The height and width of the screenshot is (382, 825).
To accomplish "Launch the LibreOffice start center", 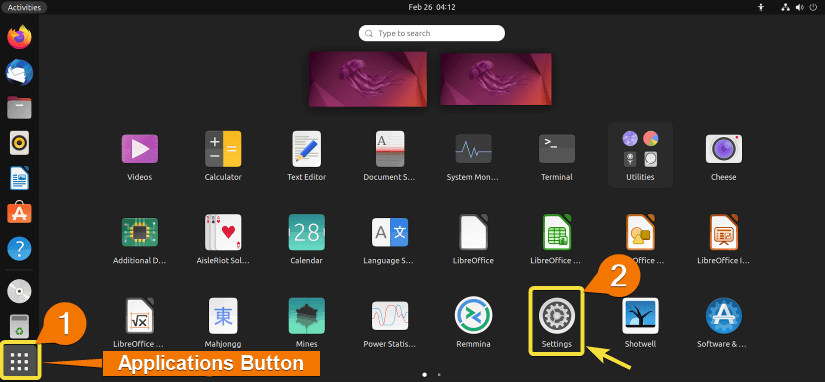I will coord(473,232).
